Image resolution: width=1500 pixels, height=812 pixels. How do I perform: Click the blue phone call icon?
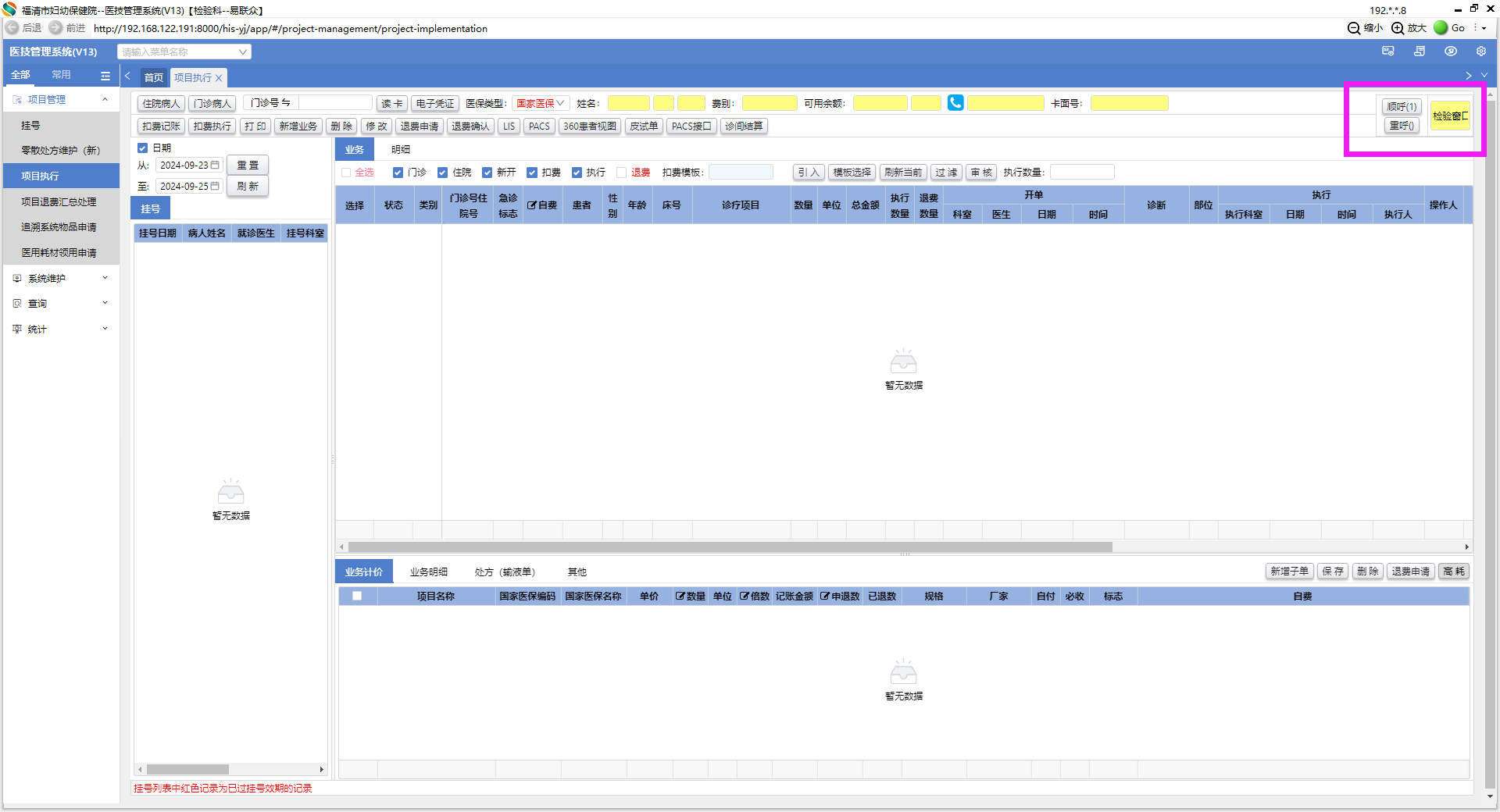[x=955, y=103]
